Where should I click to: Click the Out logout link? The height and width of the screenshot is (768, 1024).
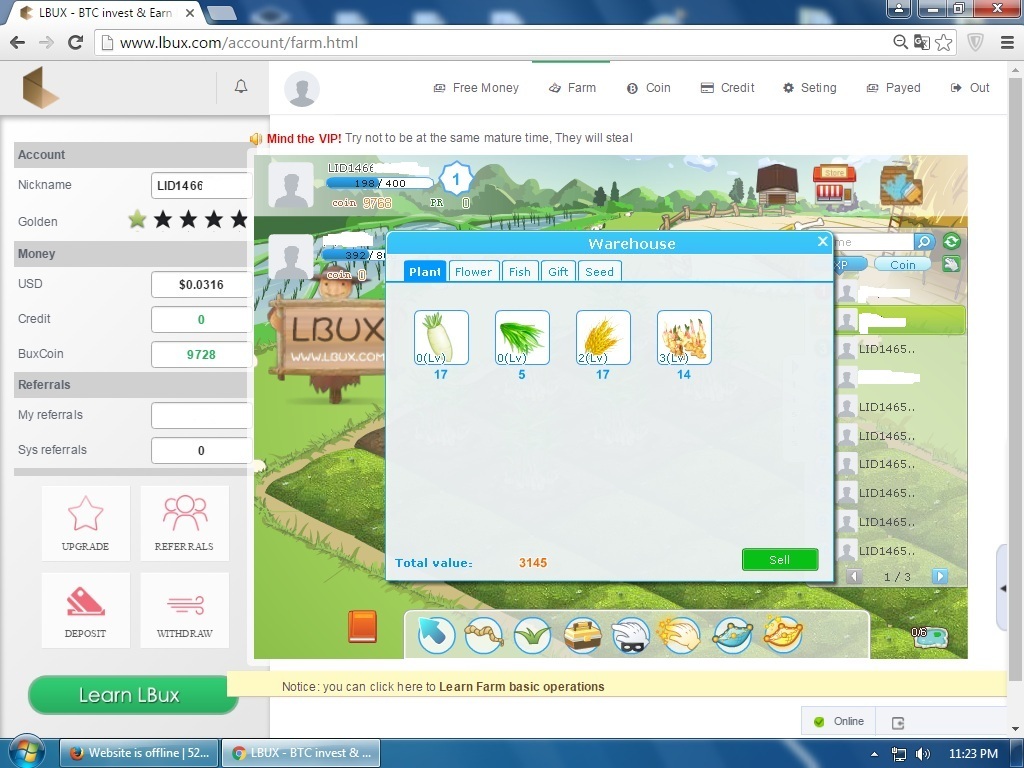(x=970, y=88)
